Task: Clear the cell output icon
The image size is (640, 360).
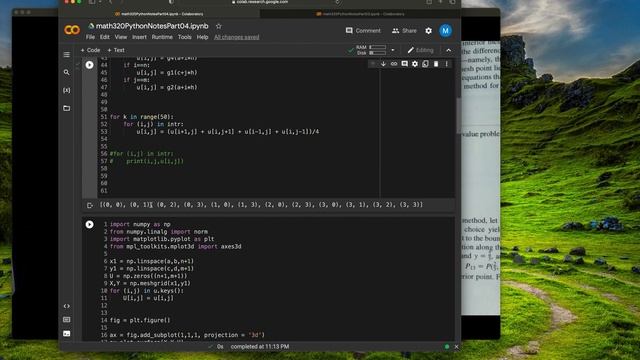Action: click(90, 205)
